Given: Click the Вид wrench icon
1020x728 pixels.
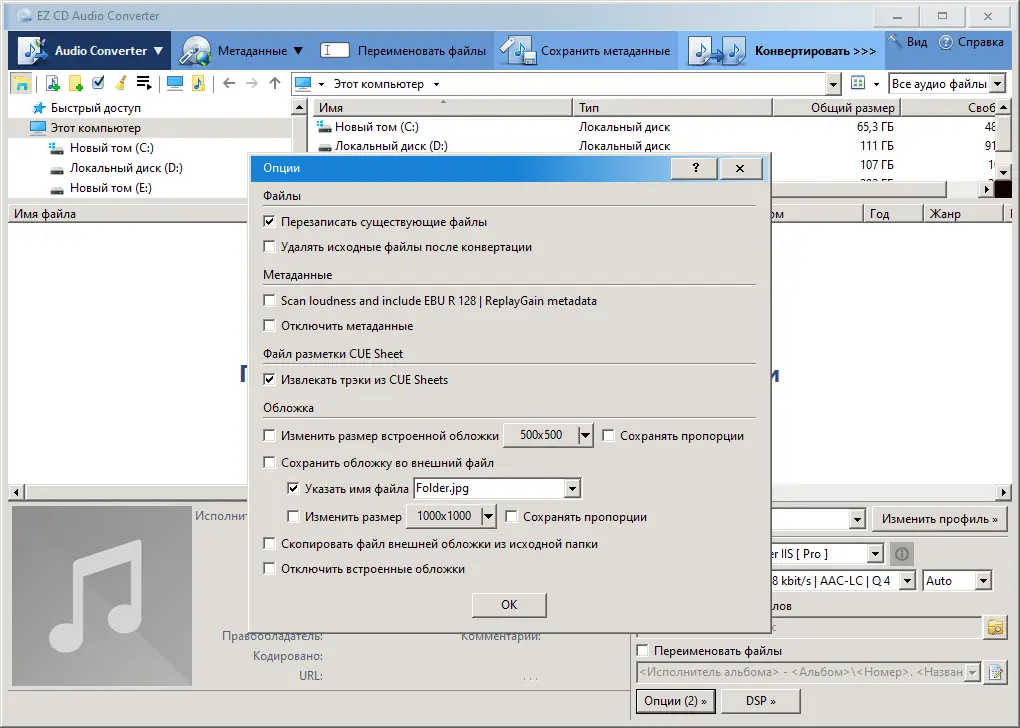Looking at the screenshot, I should coord(895,41).
